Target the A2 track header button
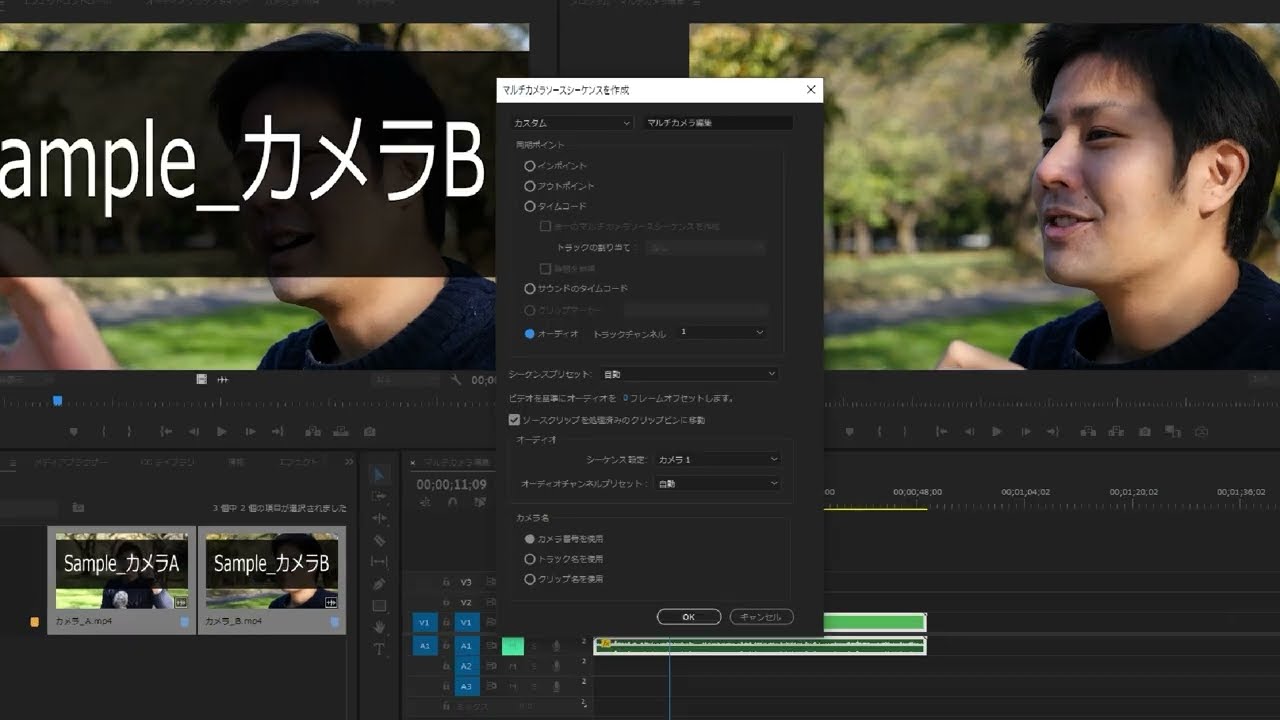This screenshot has height=720, width=1280. (466, 666)
